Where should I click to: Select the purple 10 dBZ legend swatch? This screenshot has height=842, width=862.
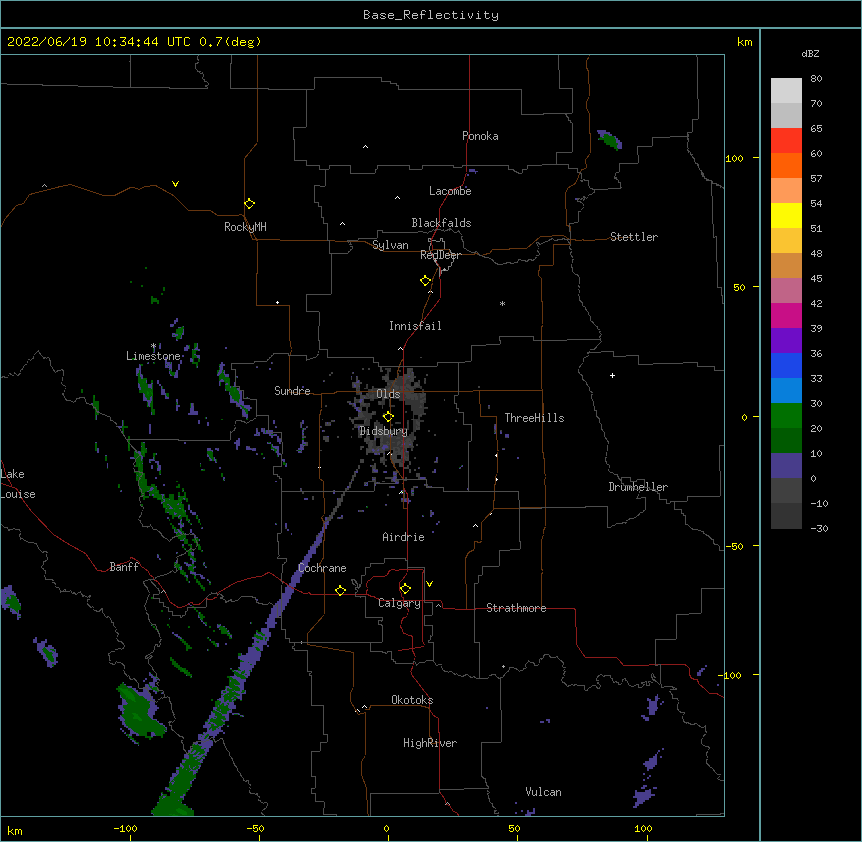coord(786,466)
